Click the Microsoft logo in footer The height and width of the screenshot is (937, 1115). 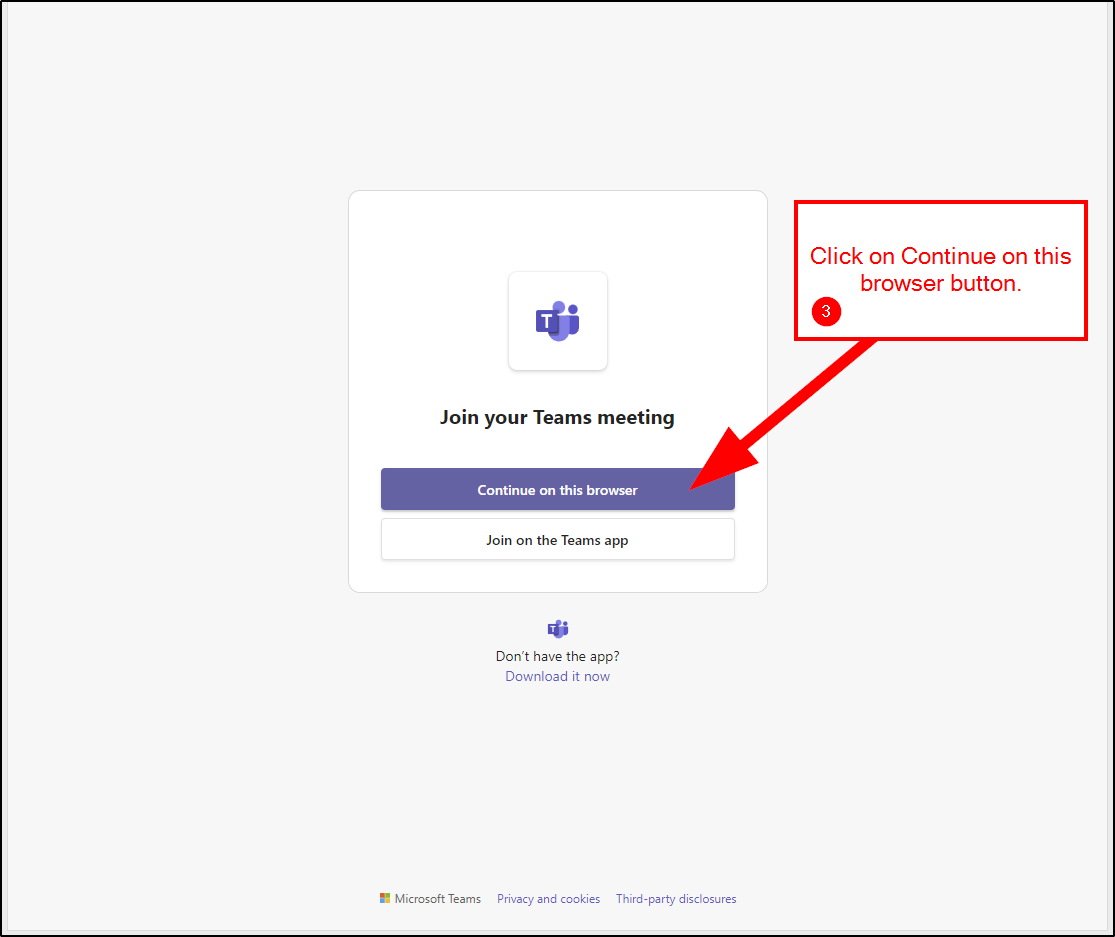(x=385, y=899)
